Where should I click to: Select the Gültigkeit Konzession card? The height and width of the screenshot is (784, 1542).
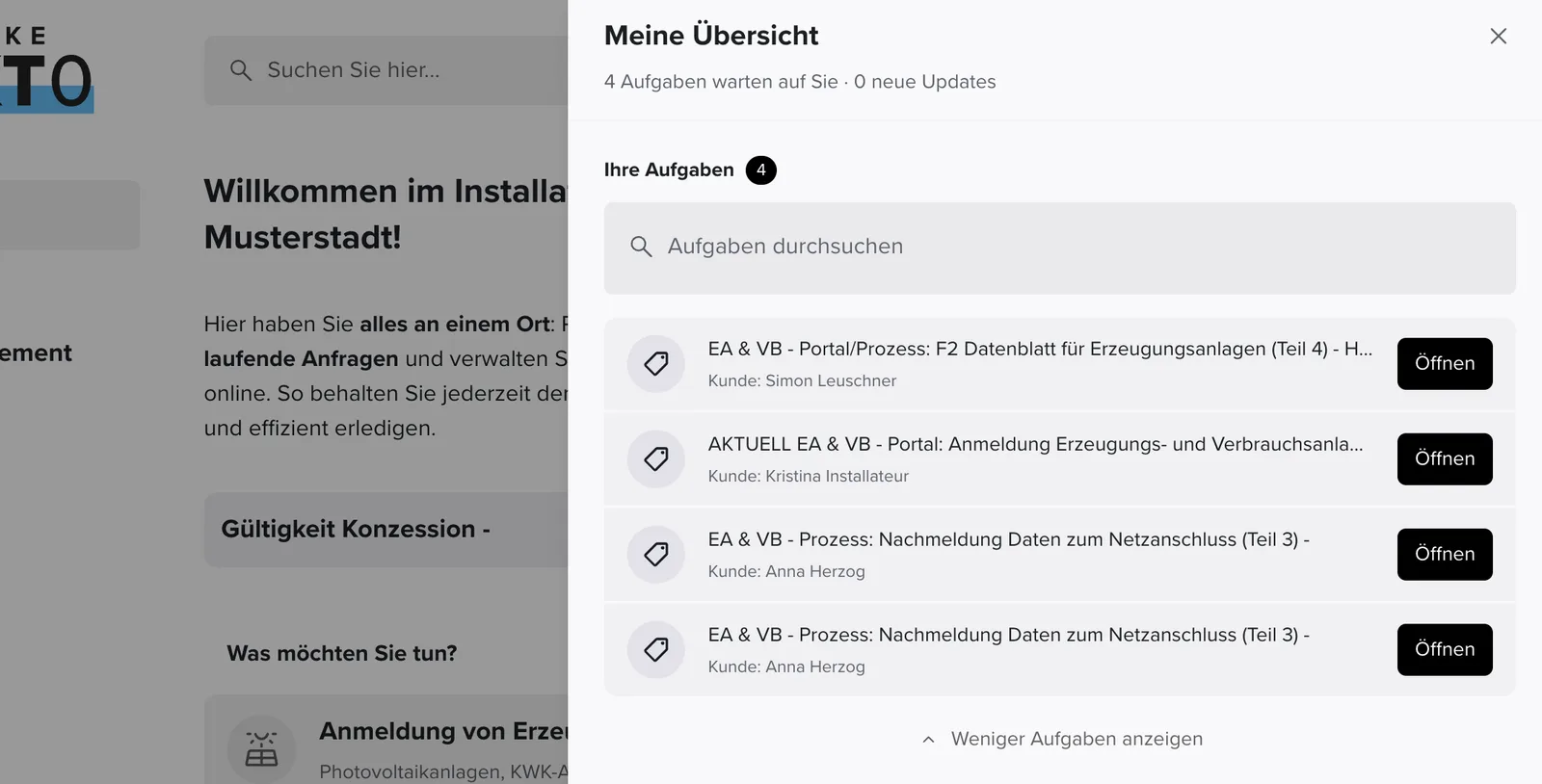pyautogui.click(x=386, y=530)
